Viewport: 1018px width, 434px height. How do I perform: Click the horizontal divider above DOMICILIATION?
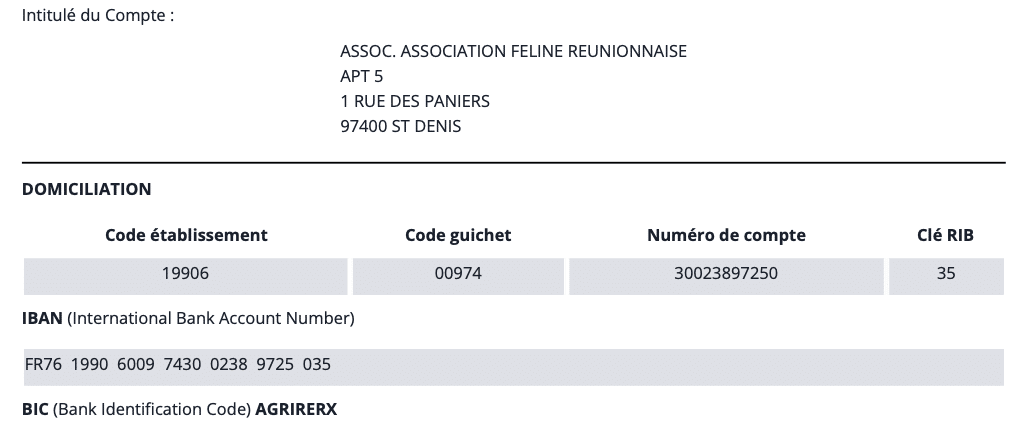point(512,162)
